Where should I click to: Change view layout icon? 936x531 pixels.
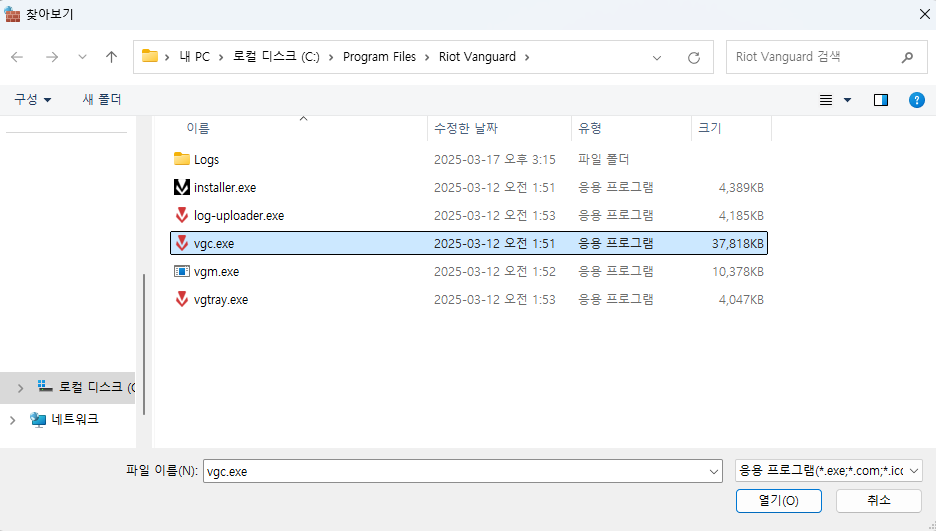pos(826,100)
